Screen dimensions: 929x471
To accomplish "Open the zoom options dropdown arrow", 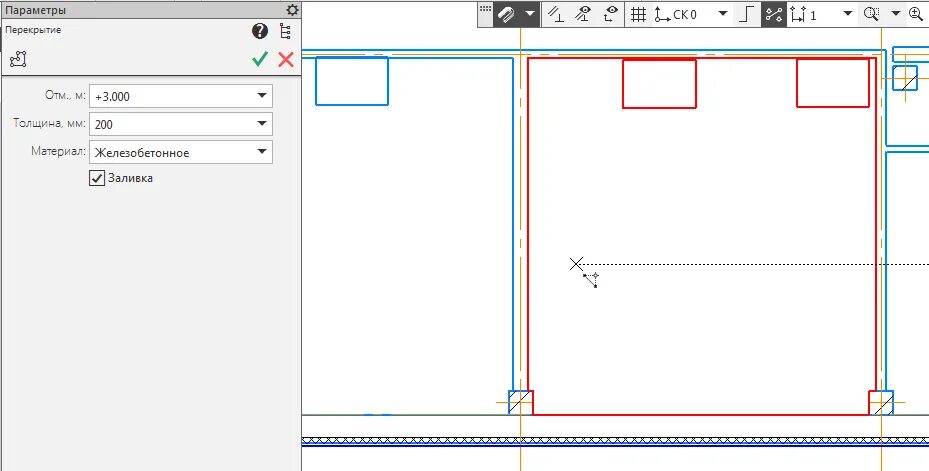I will [x=895, y=14].
